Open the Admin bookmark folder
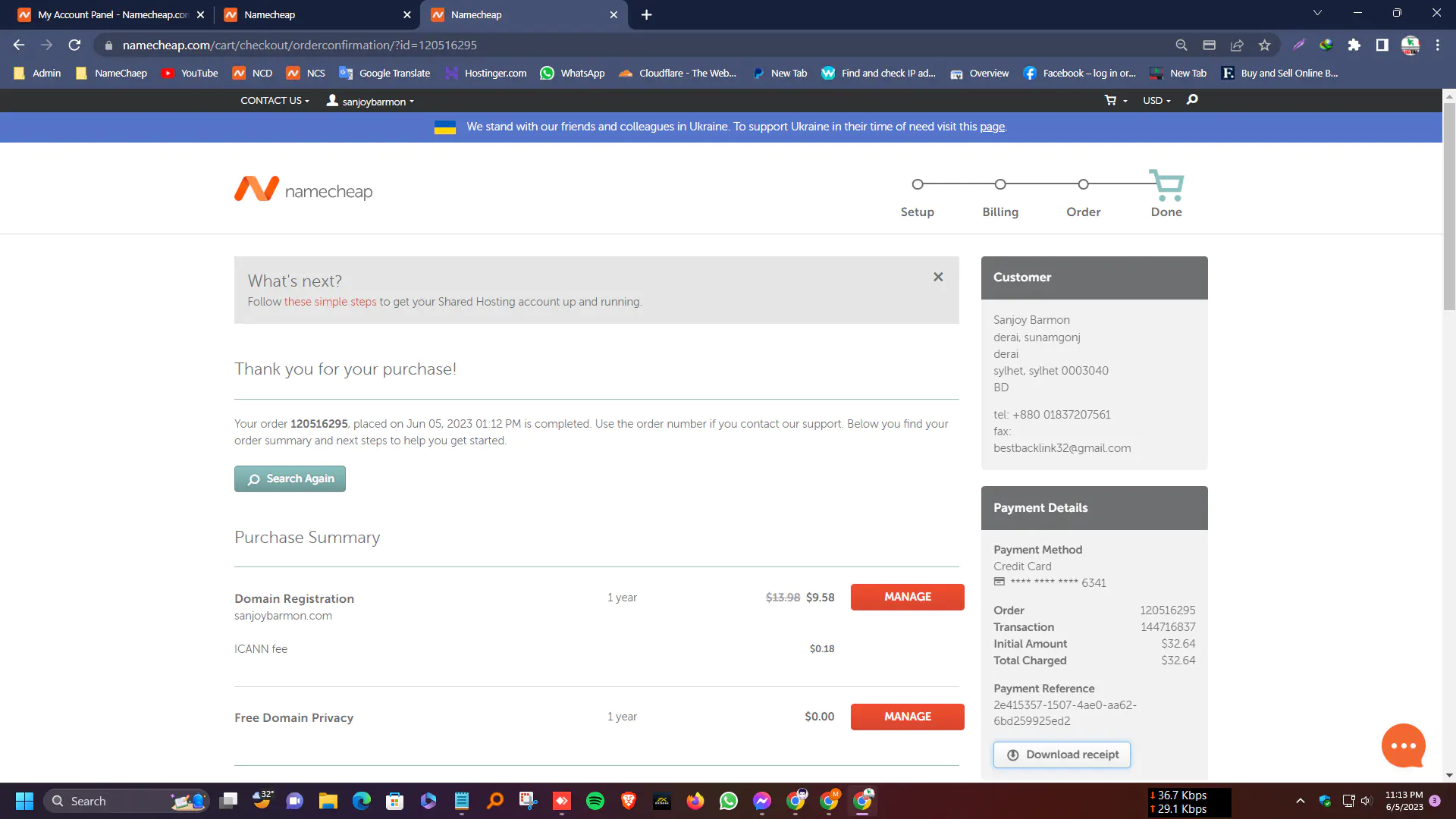This screenshot has width=1456, height=819. point(37,74)
